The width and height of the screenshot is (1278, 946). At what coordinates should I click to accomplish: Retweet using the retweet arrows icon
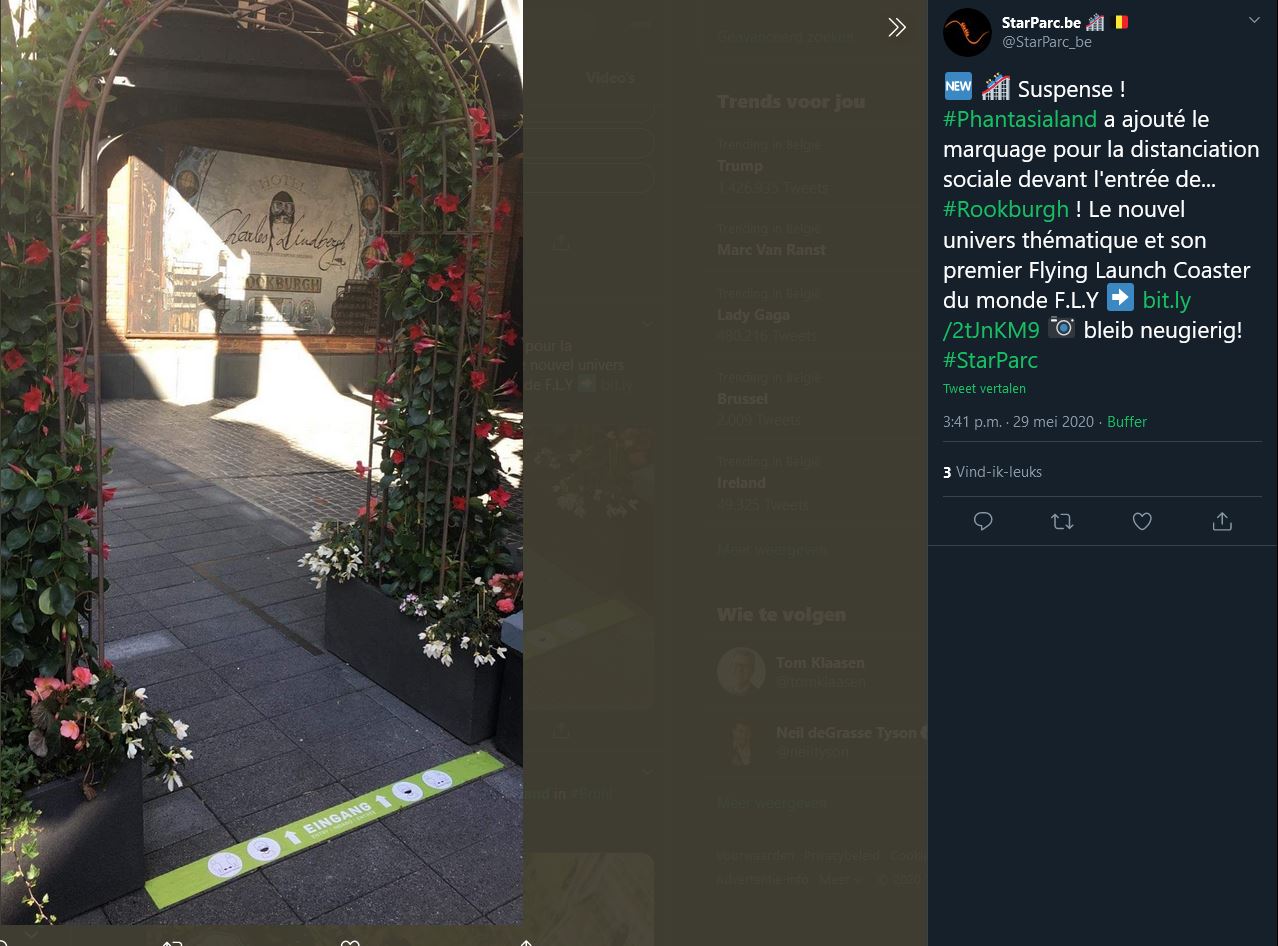coord(1062,521)
